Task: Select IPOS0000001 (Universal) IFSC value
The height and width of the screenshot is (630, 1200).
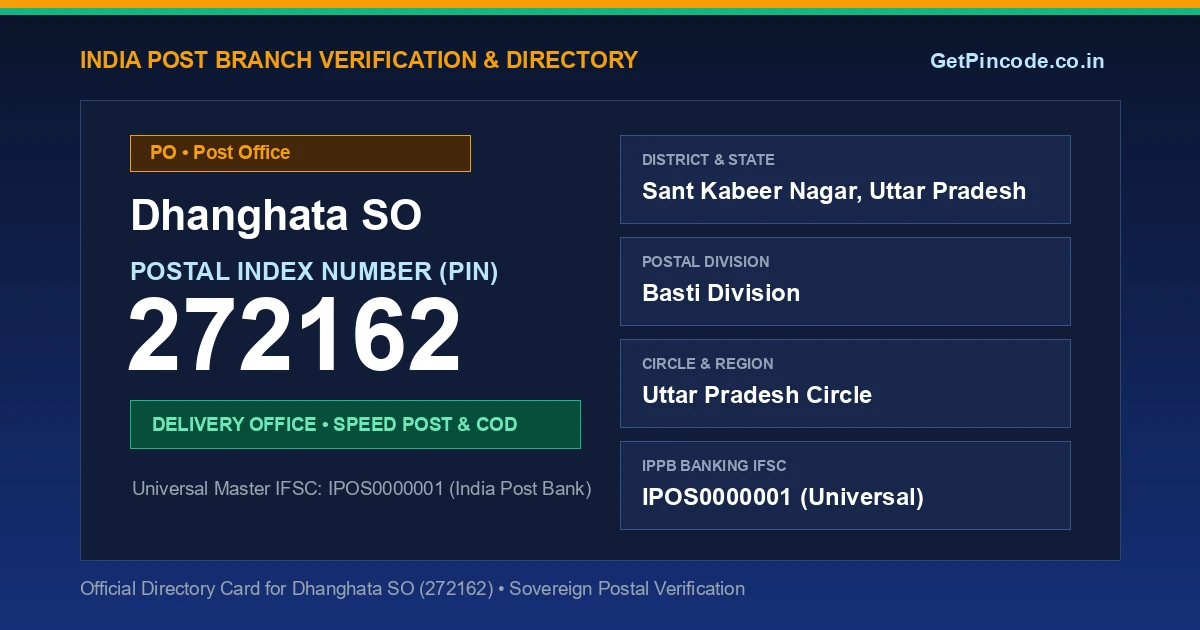Action: pyautogui.click(x=783, y=497)
